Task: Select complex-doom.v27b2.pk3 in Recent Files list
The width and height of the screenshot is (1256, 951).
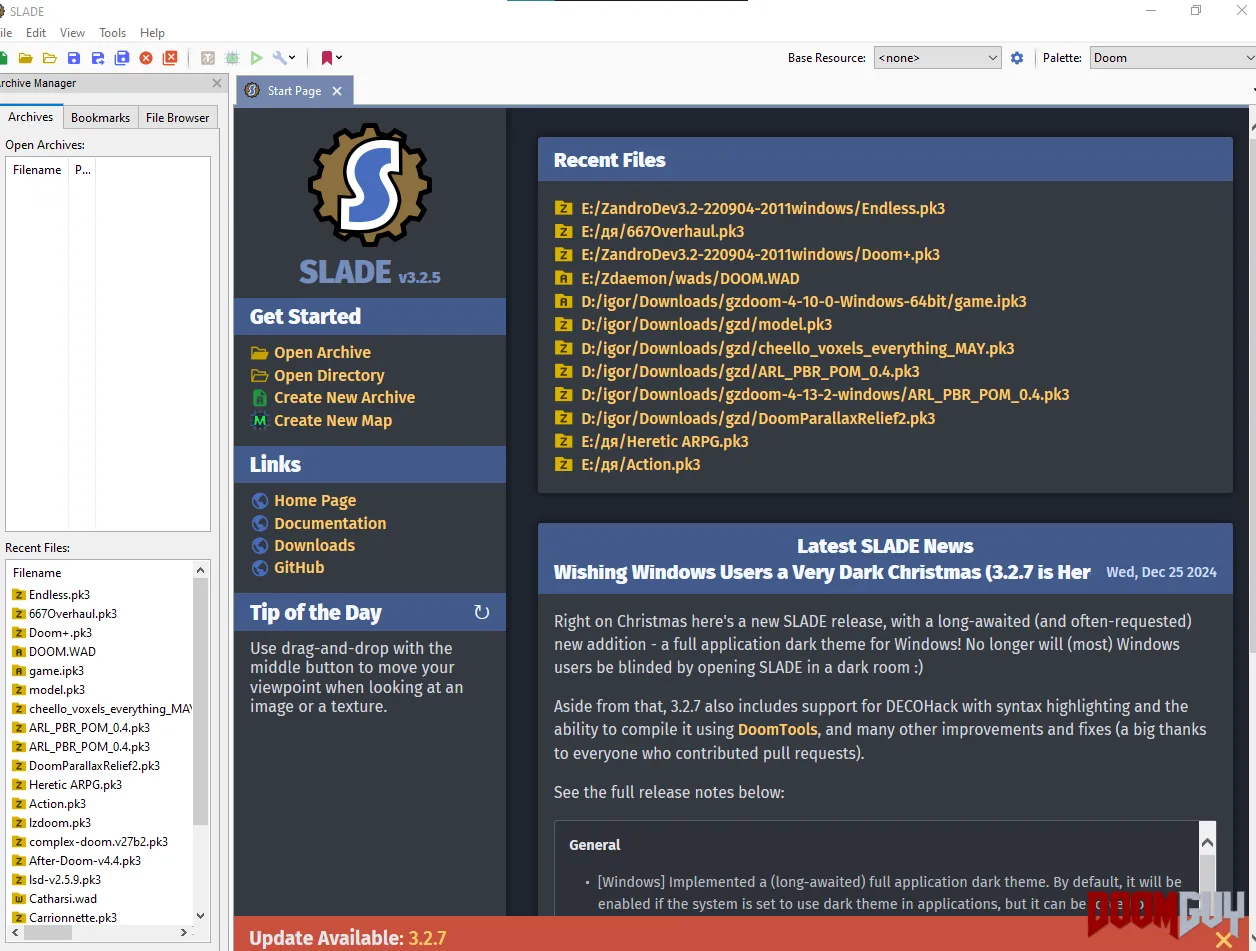Action: pos(98,842)
